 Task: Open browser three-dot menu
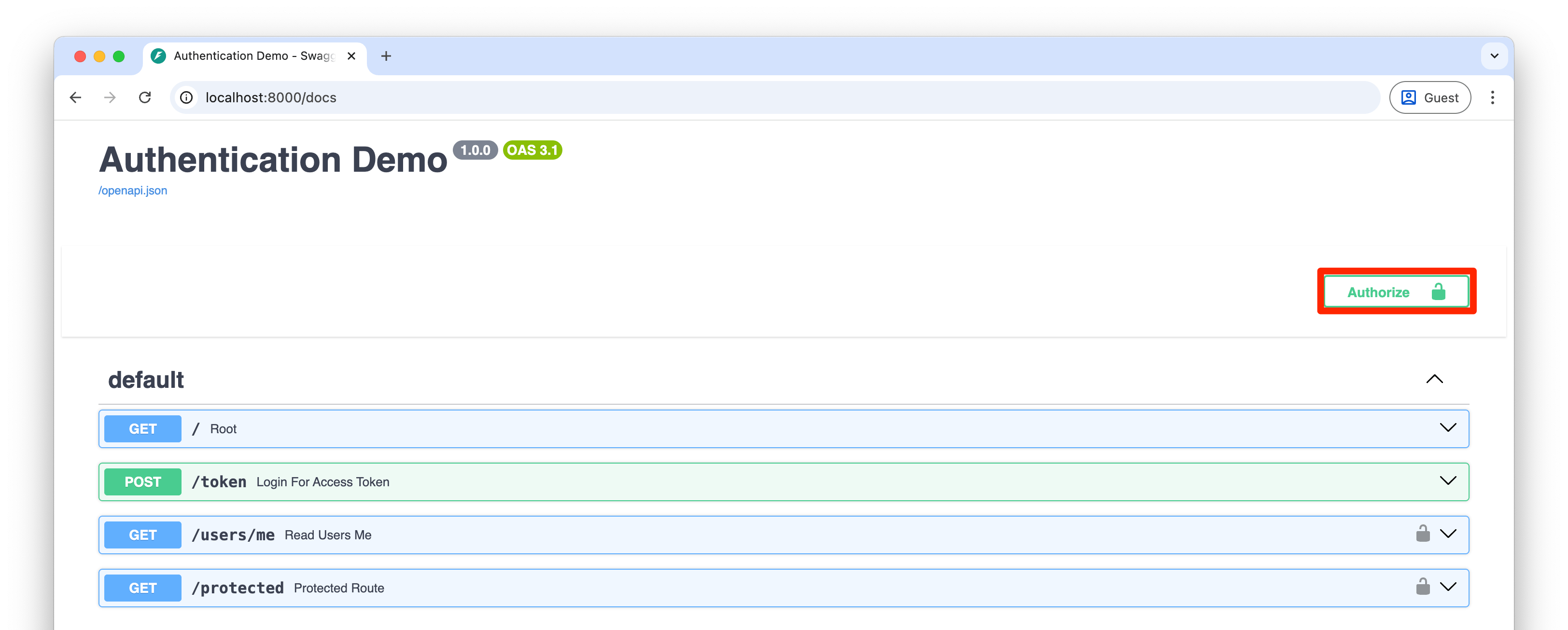tap(1492, 97)
